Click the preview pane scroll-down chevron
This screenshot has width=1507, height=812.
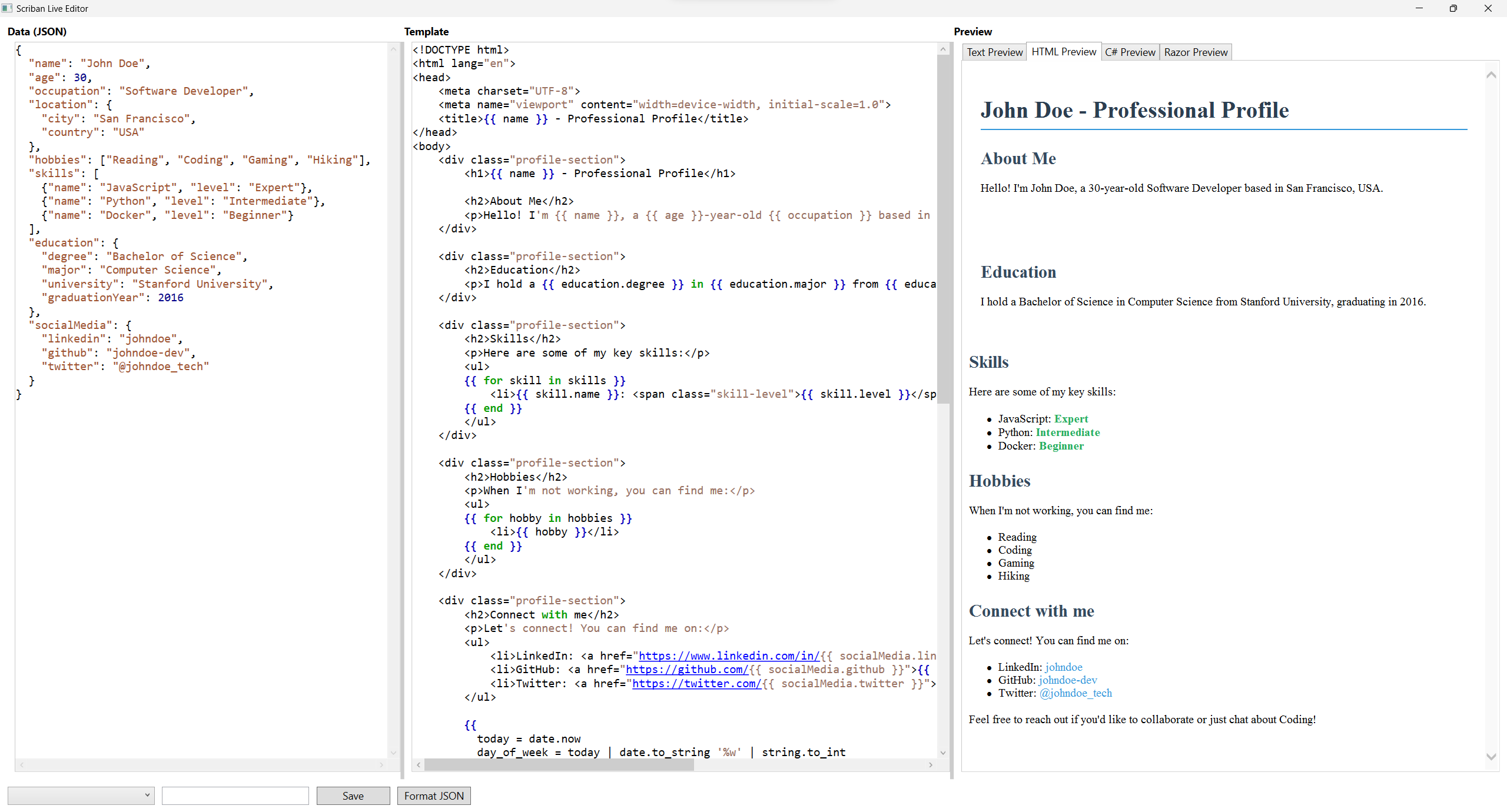coord(1491,757)
